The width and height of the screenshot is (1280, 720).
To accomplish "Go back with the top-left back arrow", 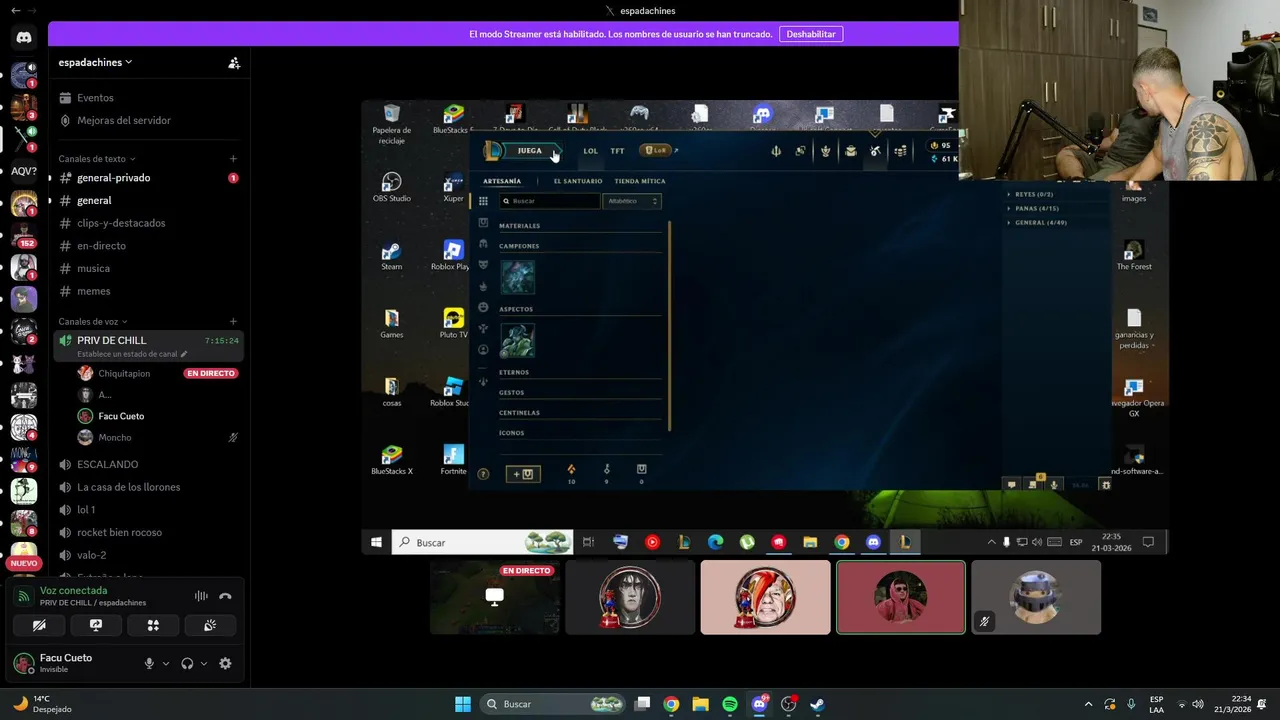I will click(15, 10).
